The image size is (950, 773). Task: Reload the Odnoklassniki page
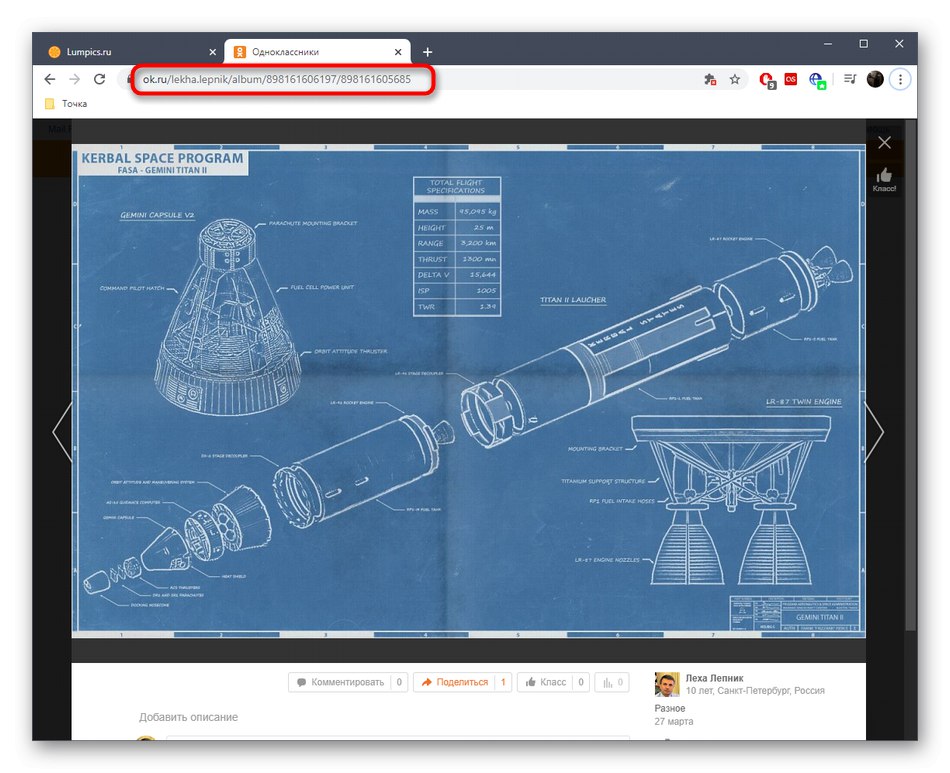(x=99, y=79)
